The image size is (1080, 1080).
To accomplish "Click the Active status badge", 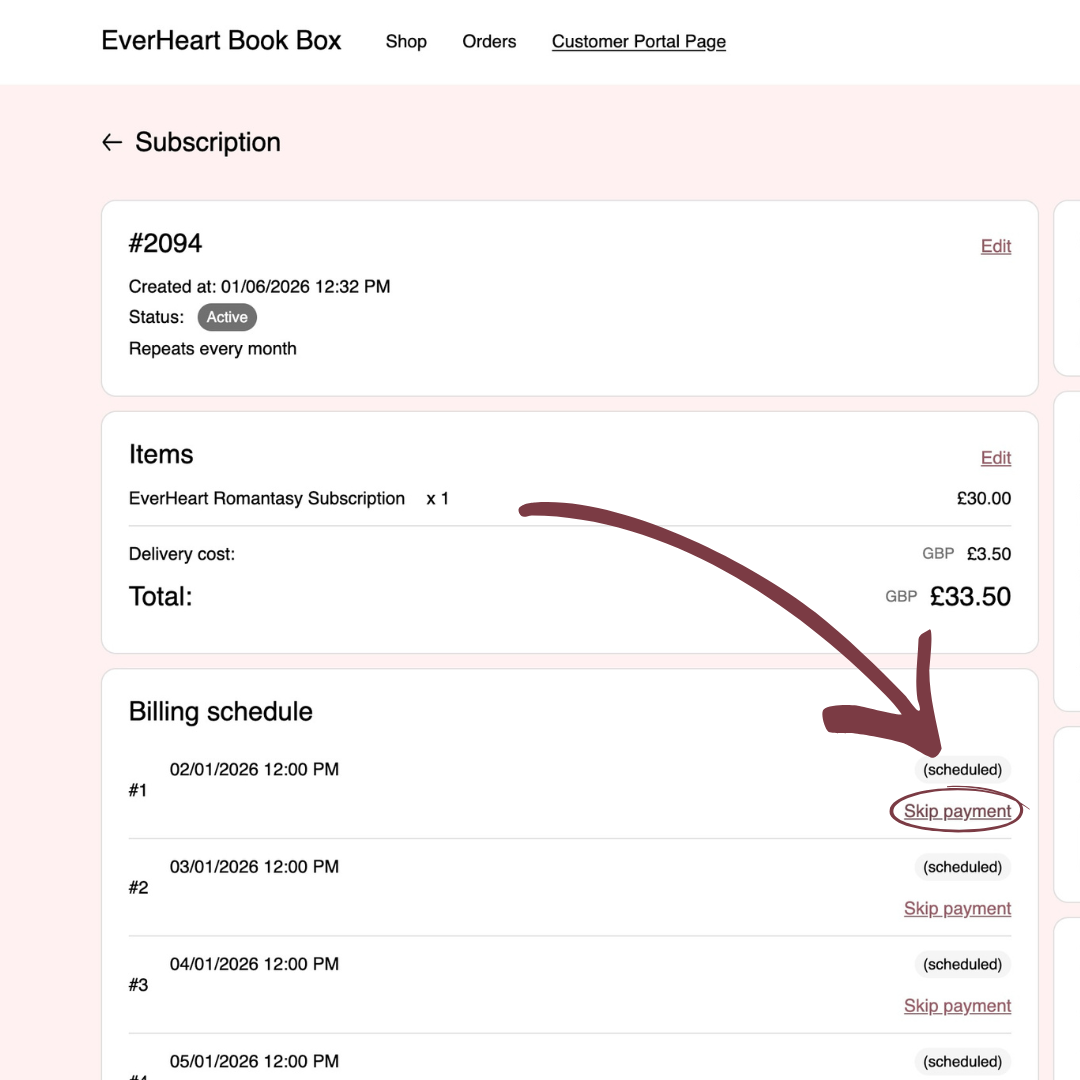I will (x=227, y=318).
